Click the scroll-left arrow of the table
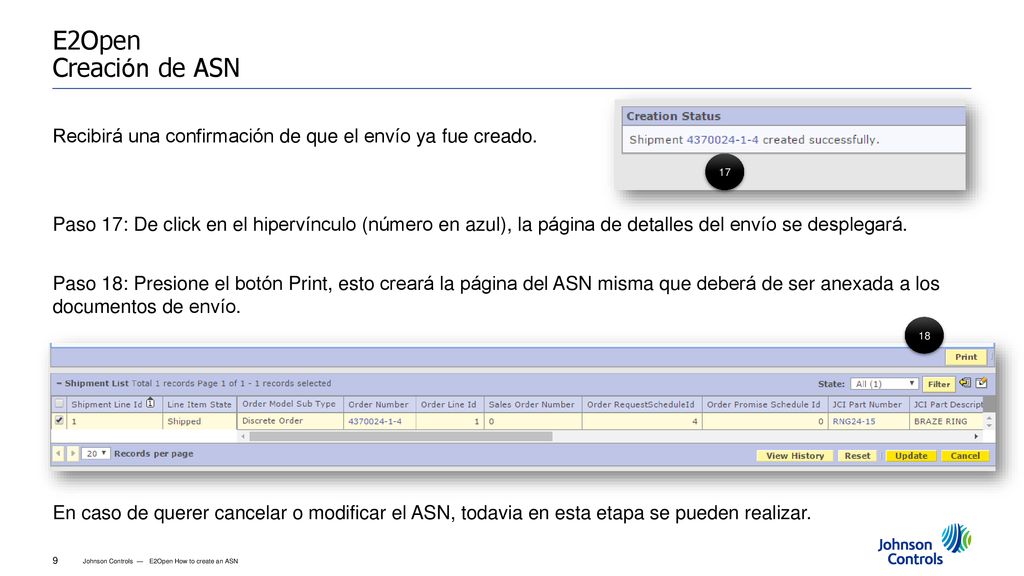Screen dimensions: 1024x576 pyautogui.click(x=244, y=436)
